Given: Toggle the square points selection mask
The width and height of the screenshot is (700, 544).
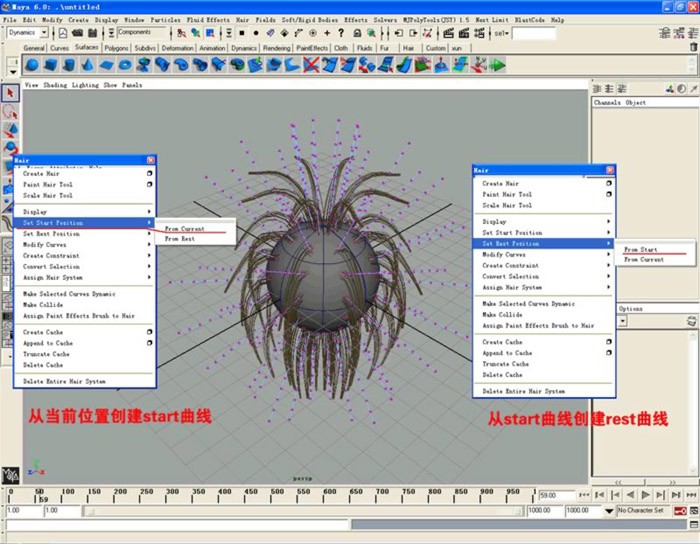Looking at the screenshot, I should (x=242, y=33).
